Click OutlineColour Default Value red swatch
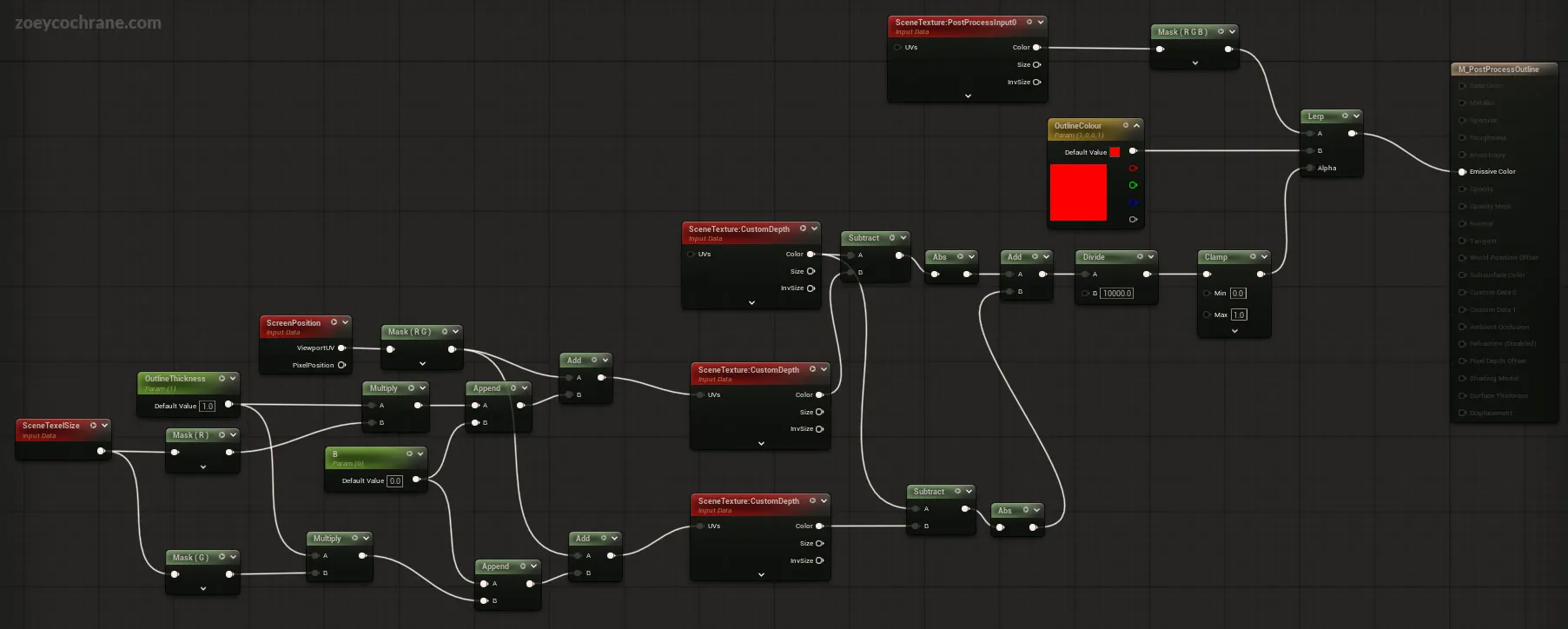This screenshot has width=1568, height=629. (x=1115, y=152)
